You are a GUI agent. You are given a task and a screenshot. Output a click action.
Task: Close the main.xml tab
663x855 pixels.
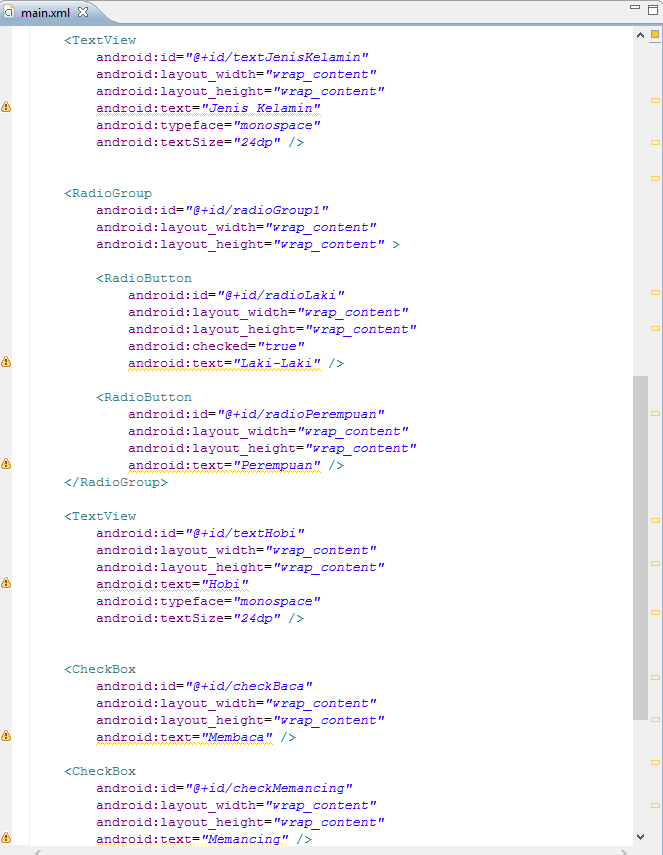(x=83, y=12)
